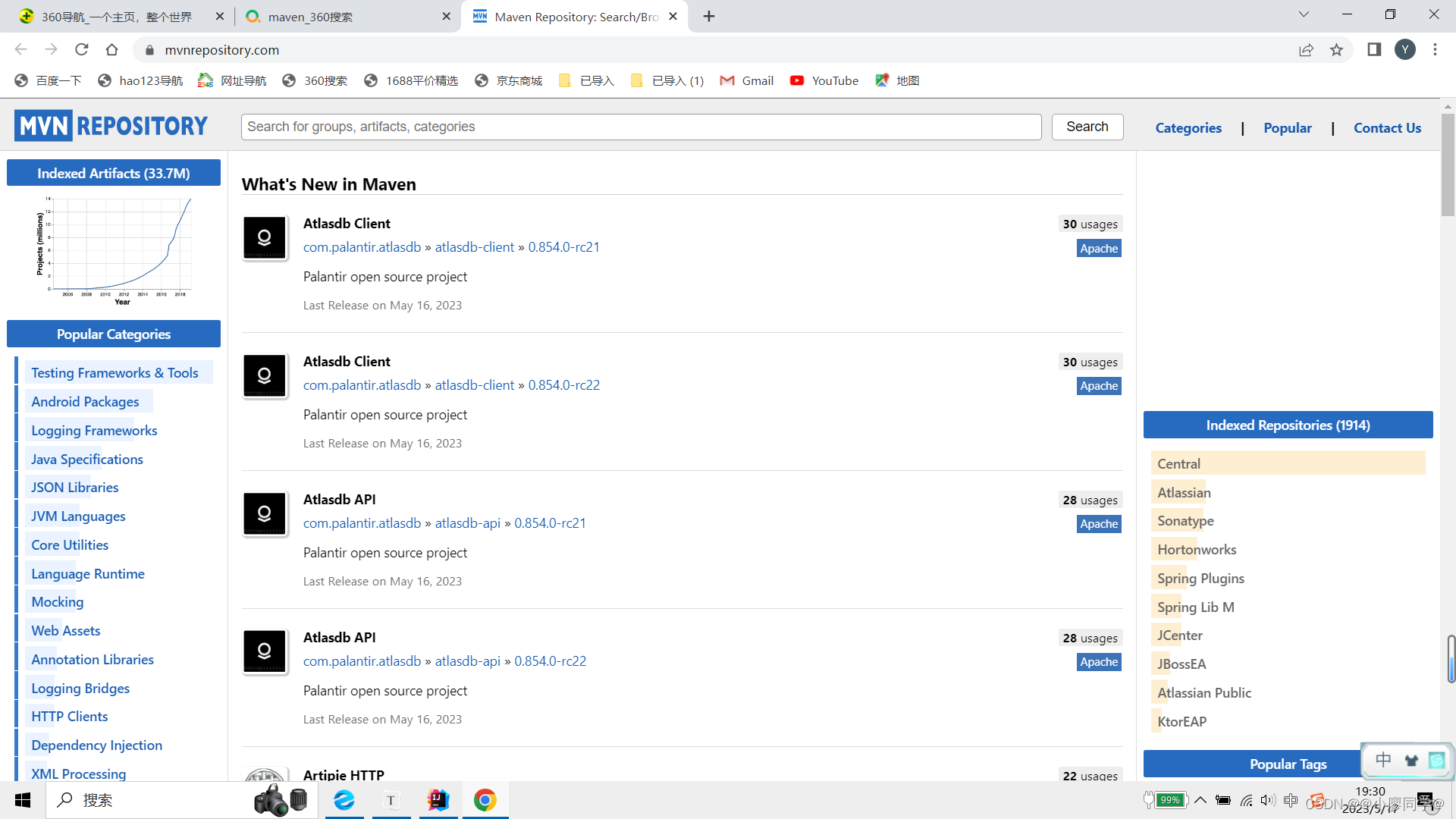Open Chrome three-dot menu
Image resolution: width=1456 pixels, height=819 pixels.
(1435, 50)
